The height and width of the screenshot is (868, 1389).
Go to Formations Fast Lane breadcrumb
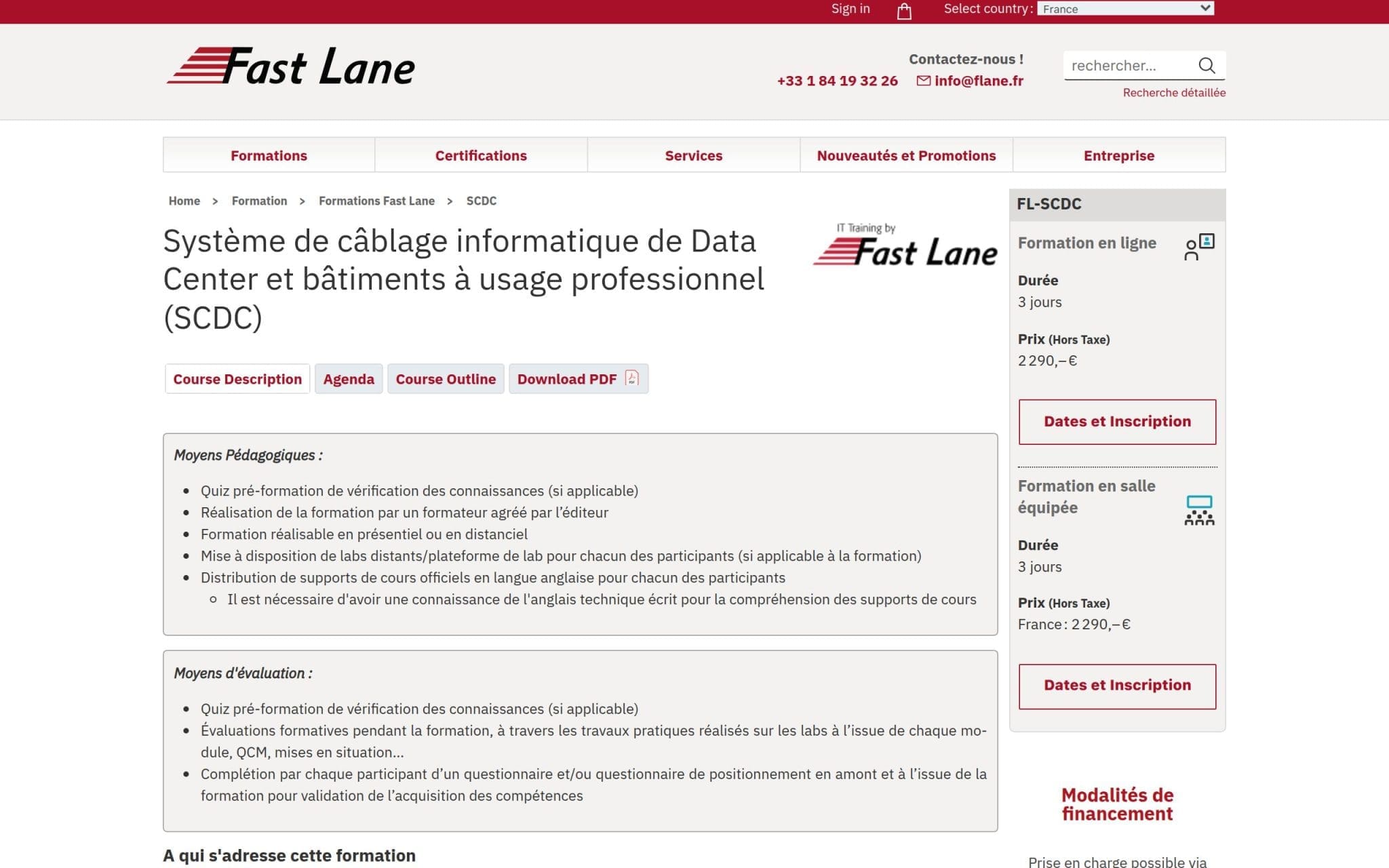(x=376, y=201)
